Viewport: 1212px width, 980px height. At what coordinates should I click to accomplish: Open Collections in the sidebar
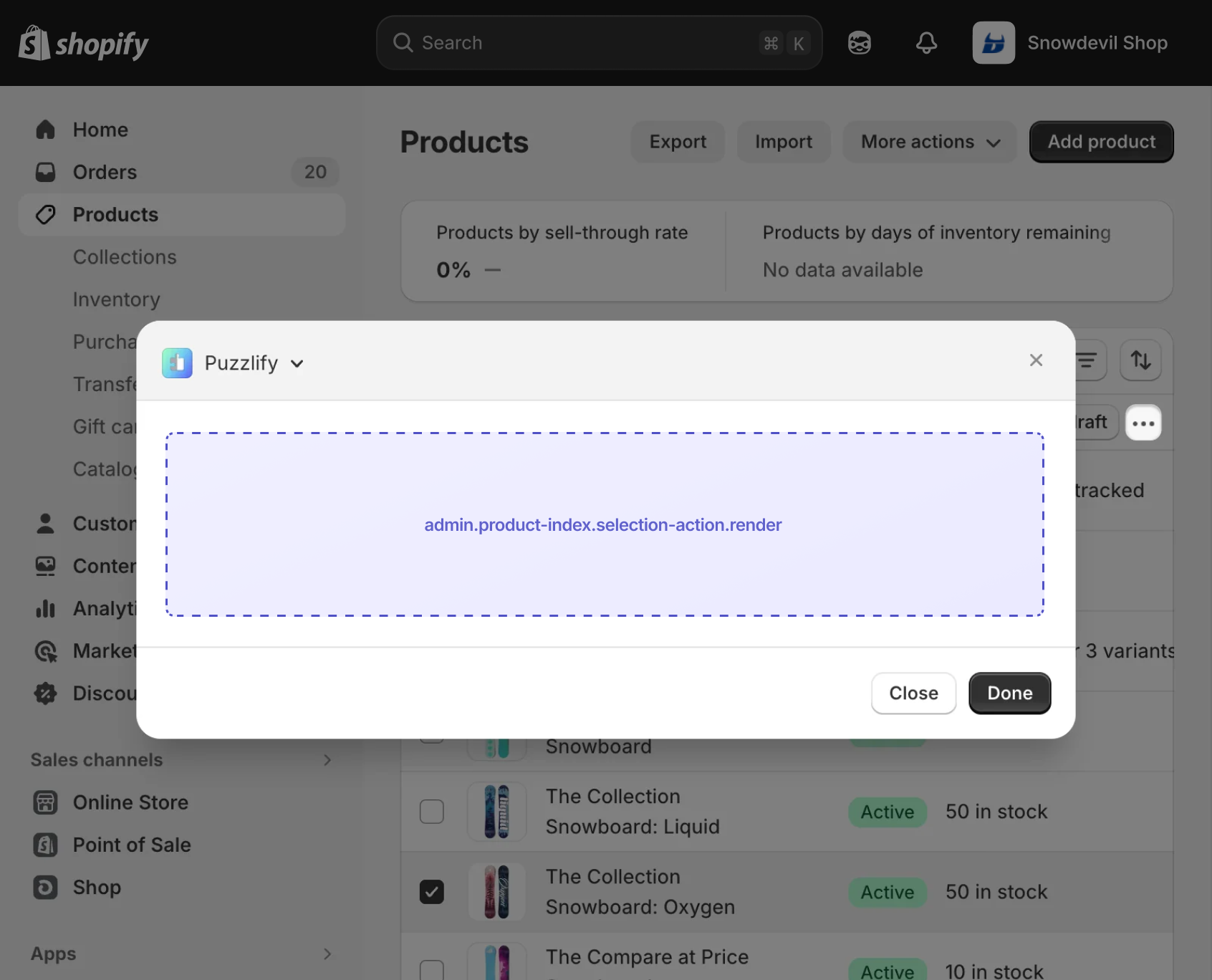[x=125, y=257]
